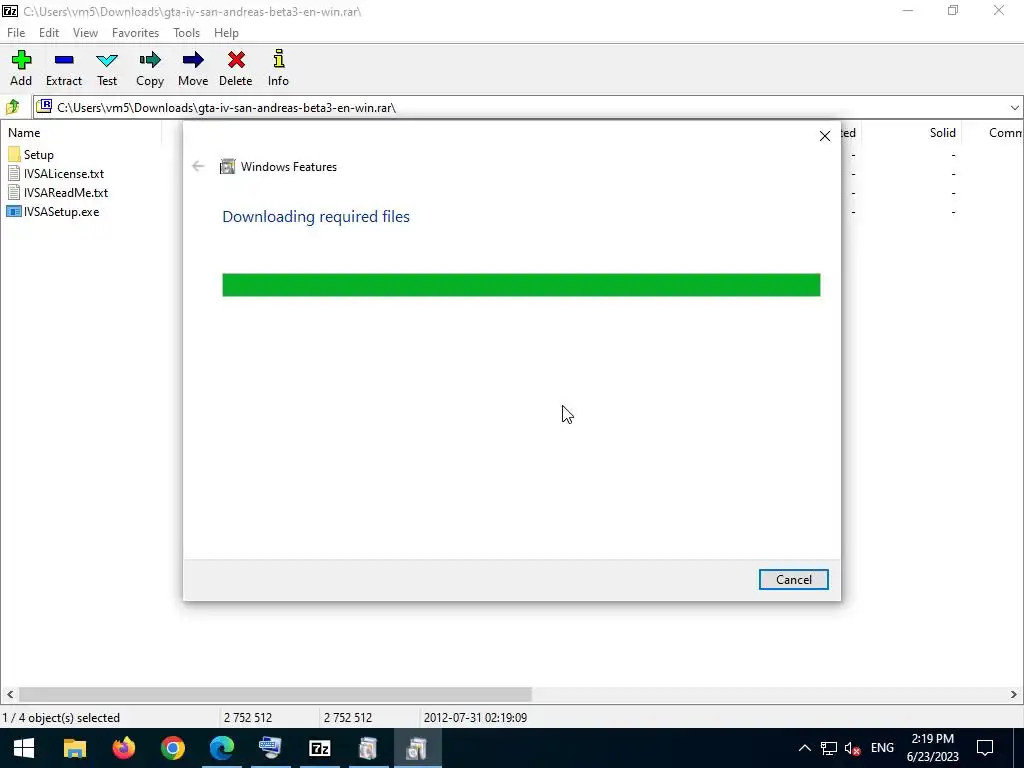Click the second installer taskbar icon

point(368,748)
